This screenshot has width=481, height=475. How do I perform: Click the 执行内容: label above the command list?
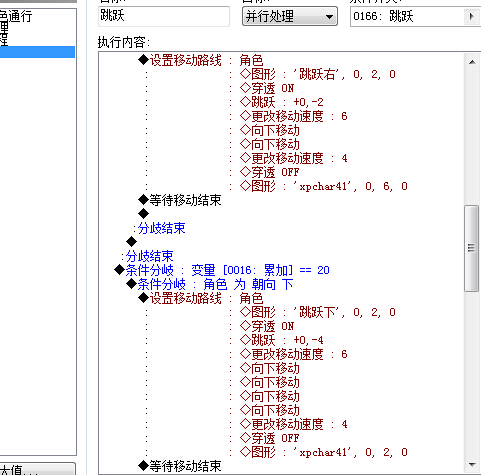[x=124, y=43]
